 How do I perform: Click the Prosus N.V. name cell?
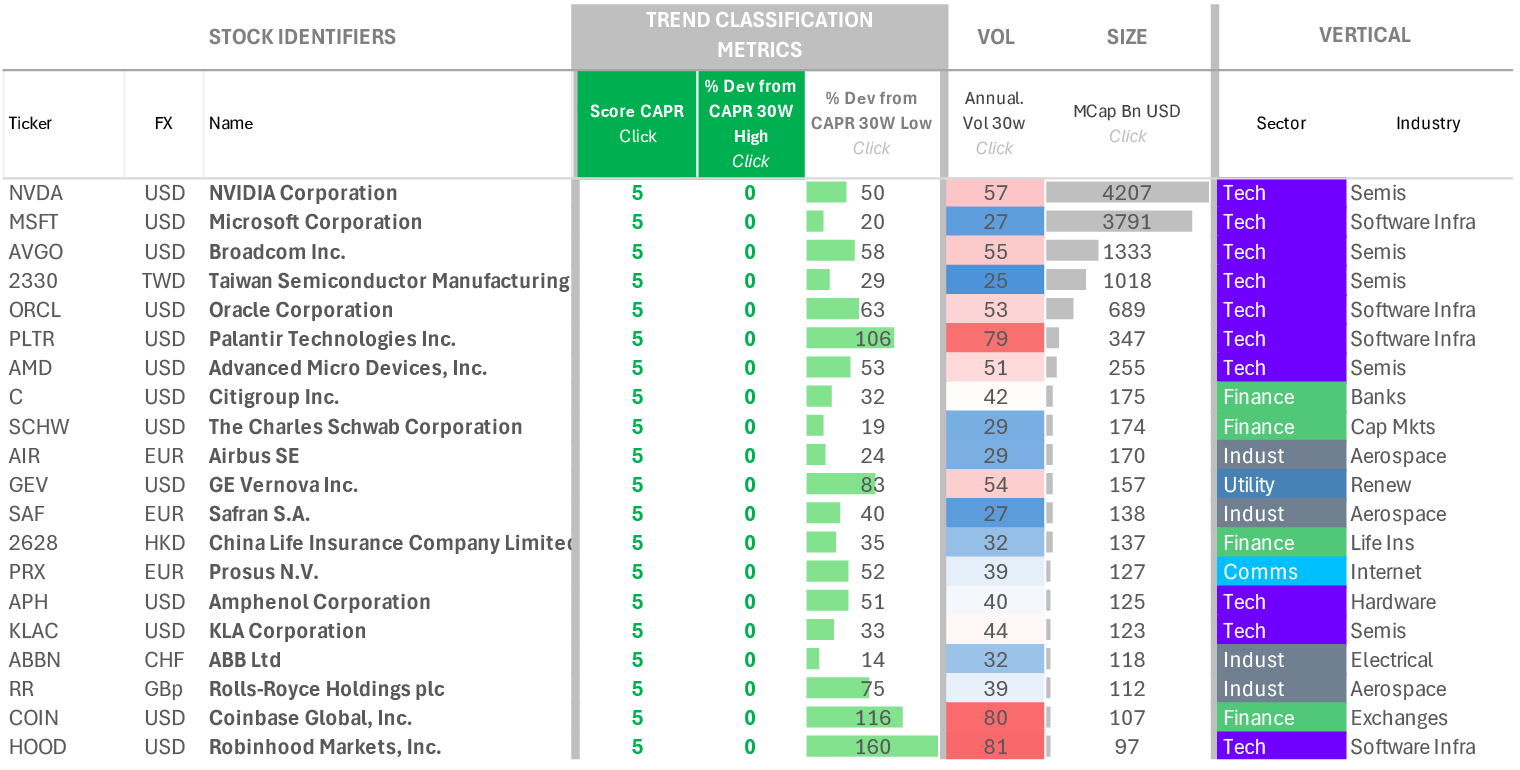tap(264, 572)
